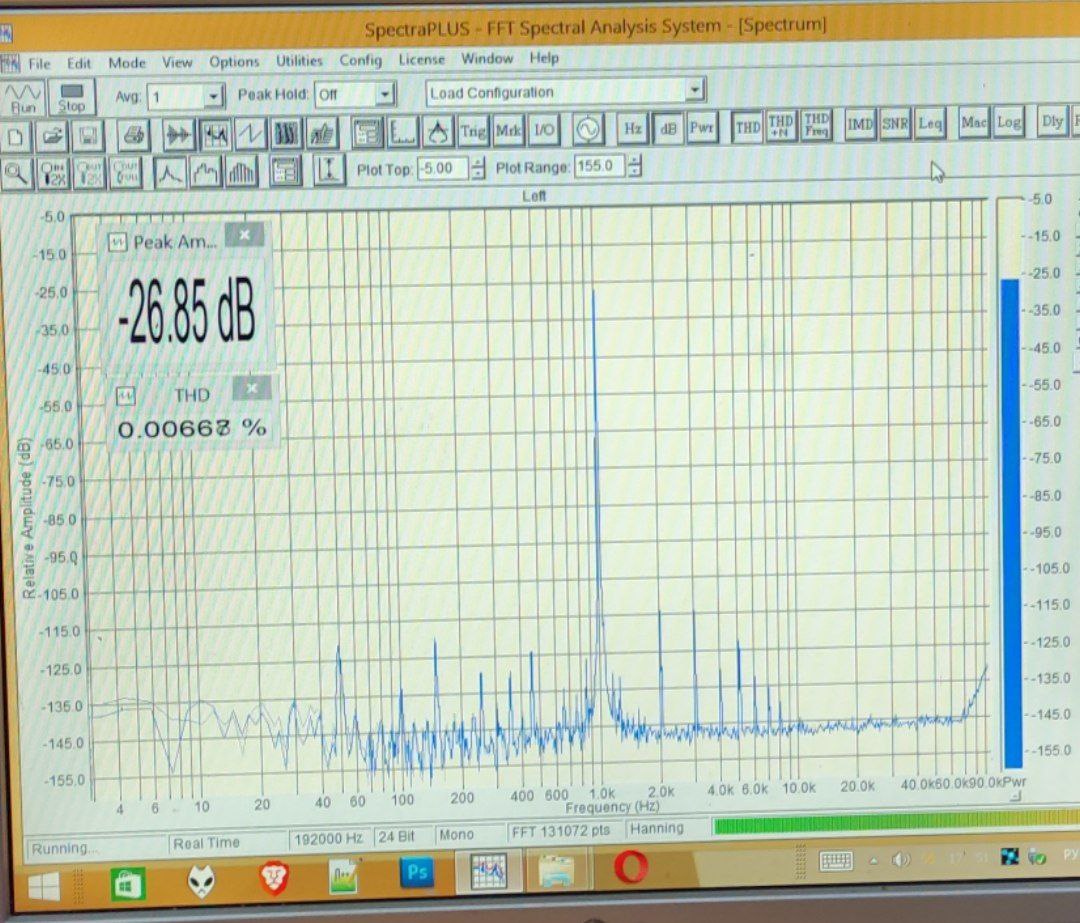The height and width of the screenshot is (923, 1080).
Task: Create a new file with the blank page icon
Action: pyautogui.click(x=16, y=136)
